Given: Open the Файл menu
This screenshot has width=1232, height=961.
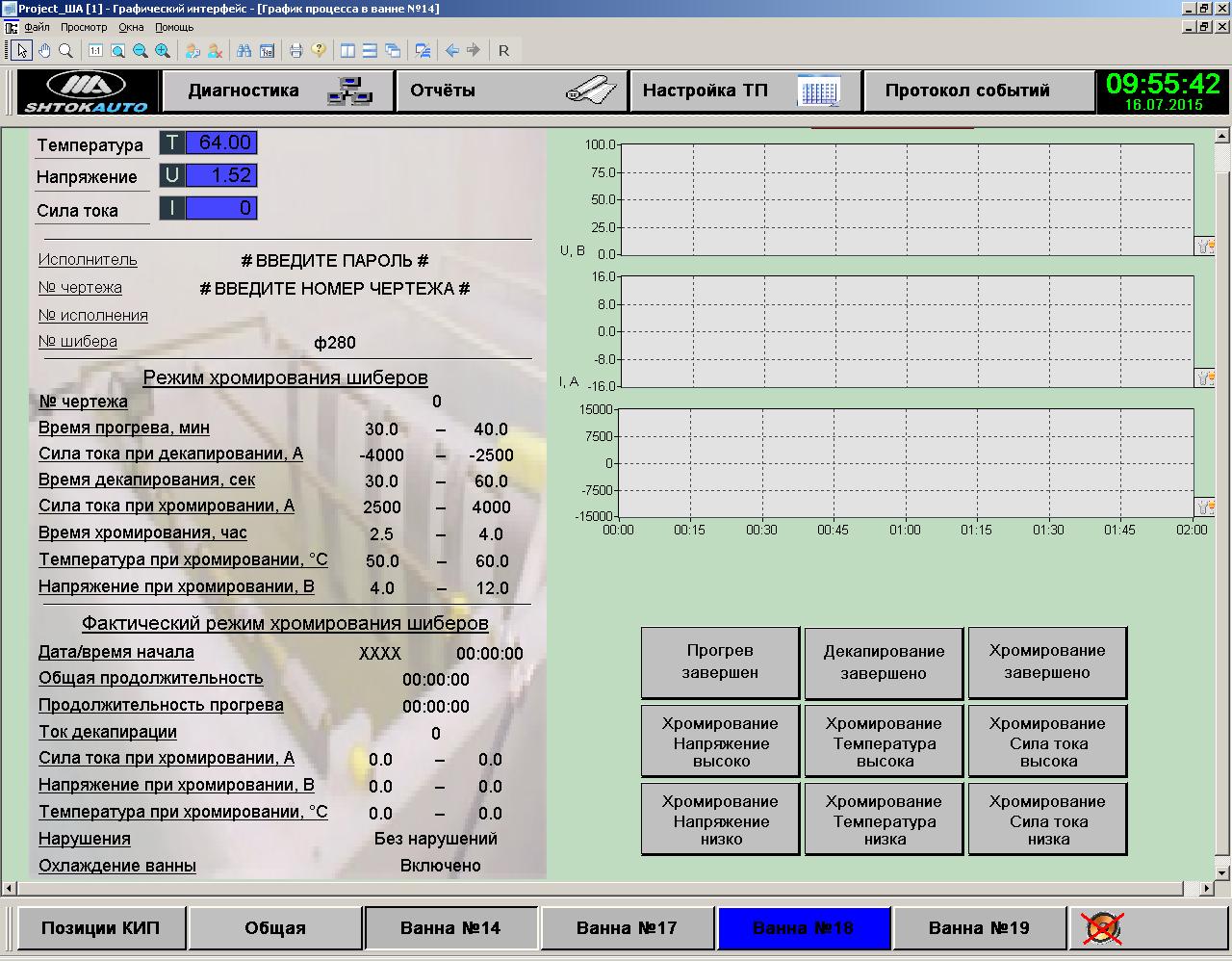Looking at the screenshot, I should coord(37,28).
